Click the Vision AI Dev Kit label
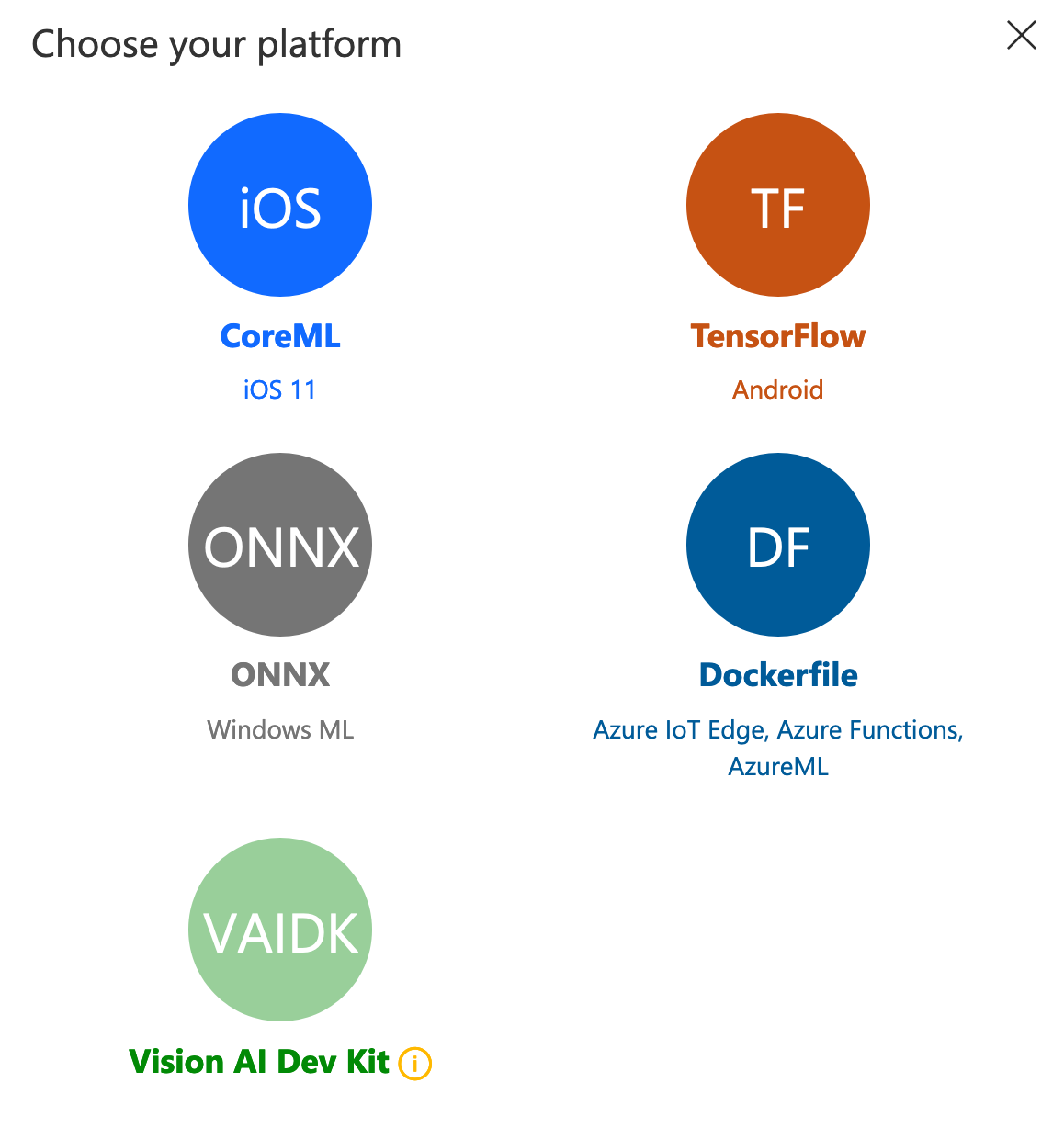This screenshot has height=1139, width=1064. [x=259, y=1062]
